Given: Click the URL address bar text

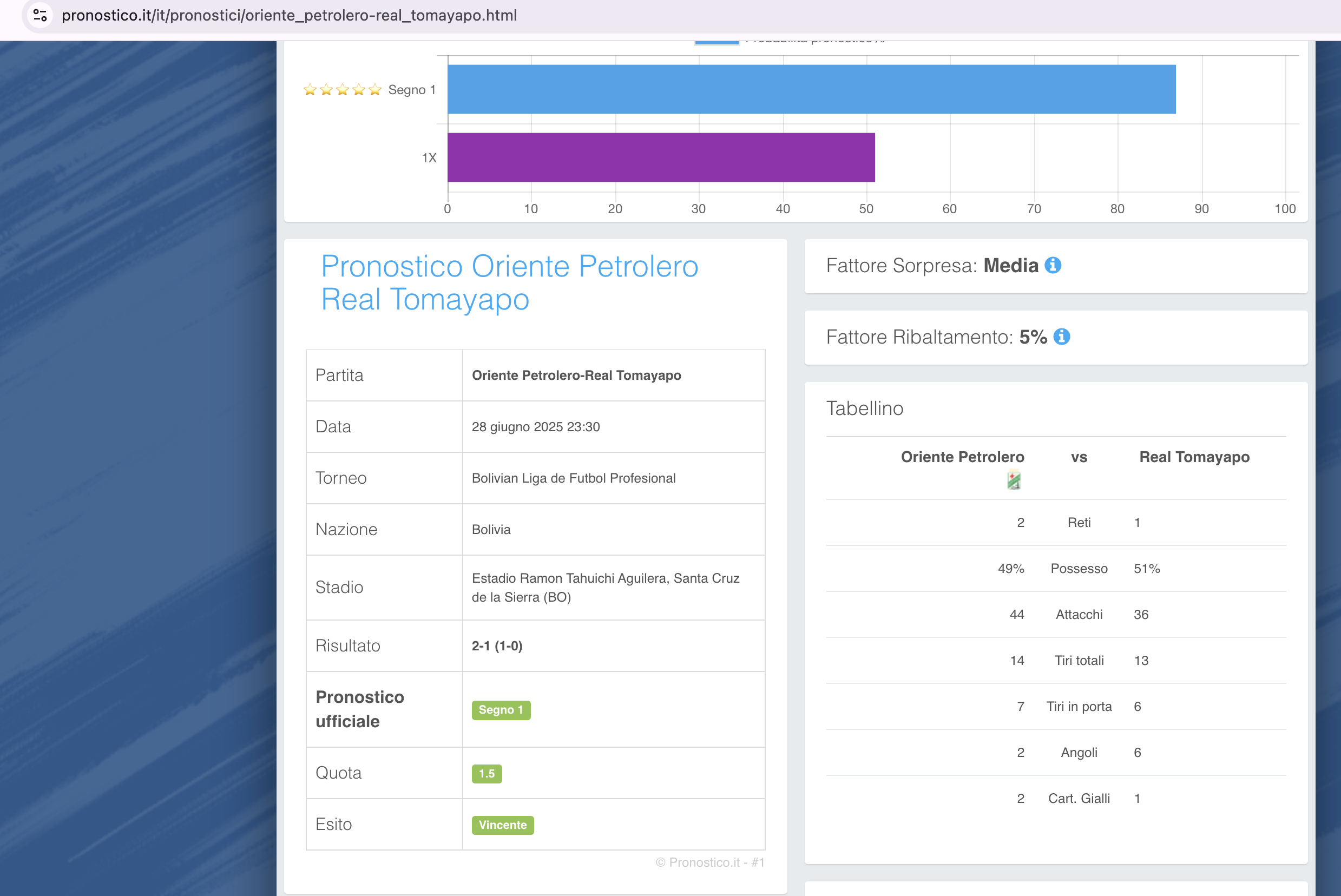Looking at the screenshot, I should pyautogui.click(x=289, y=16).
